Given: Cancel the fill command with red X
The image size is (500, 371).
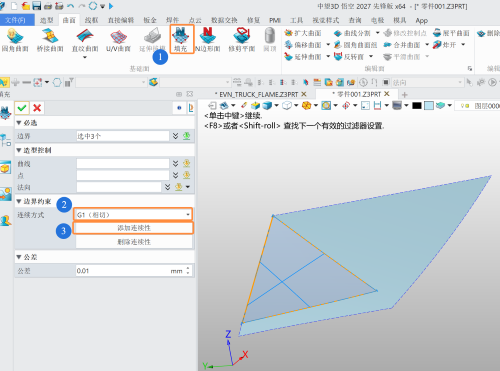Looking at the screenshot, I should [x=37, y=108].
